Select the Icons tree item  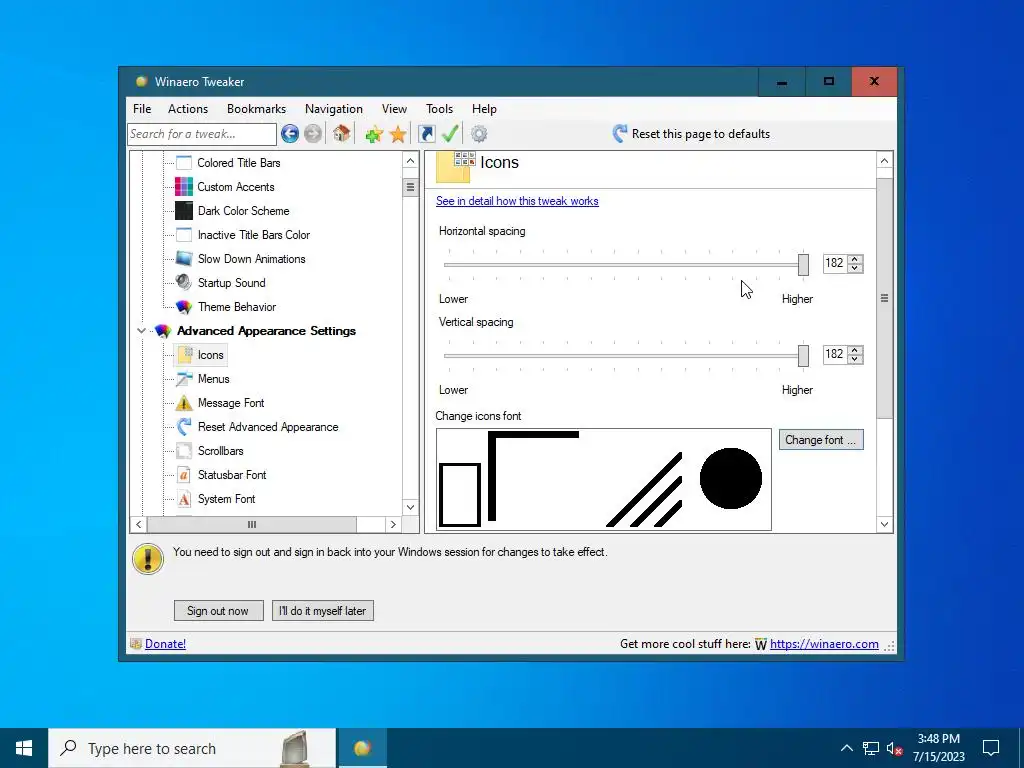201,355
